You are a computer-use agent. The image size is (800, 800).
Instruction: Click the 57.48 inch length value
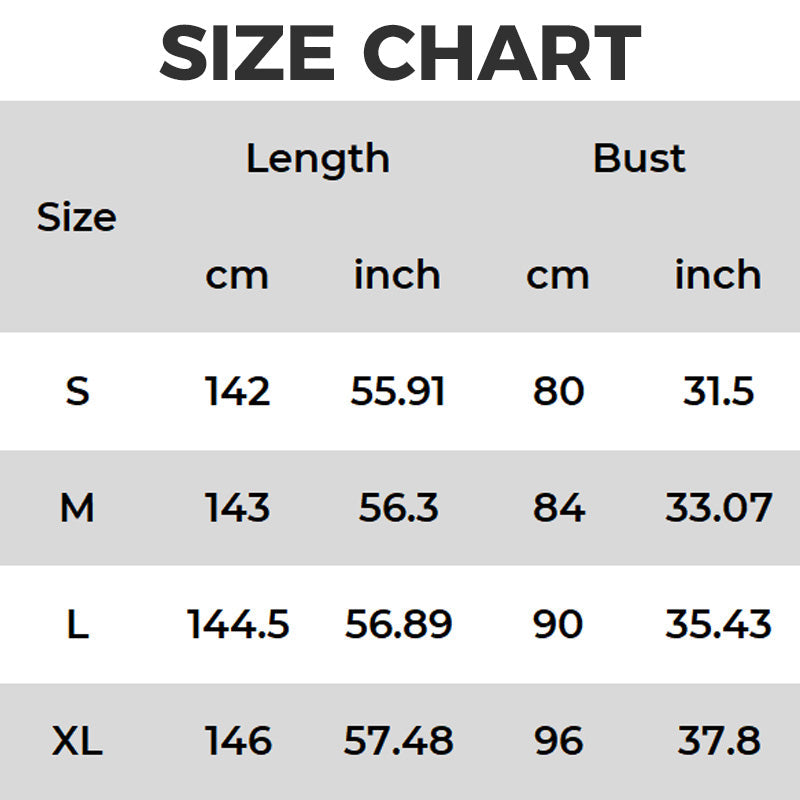click(398, 741)
